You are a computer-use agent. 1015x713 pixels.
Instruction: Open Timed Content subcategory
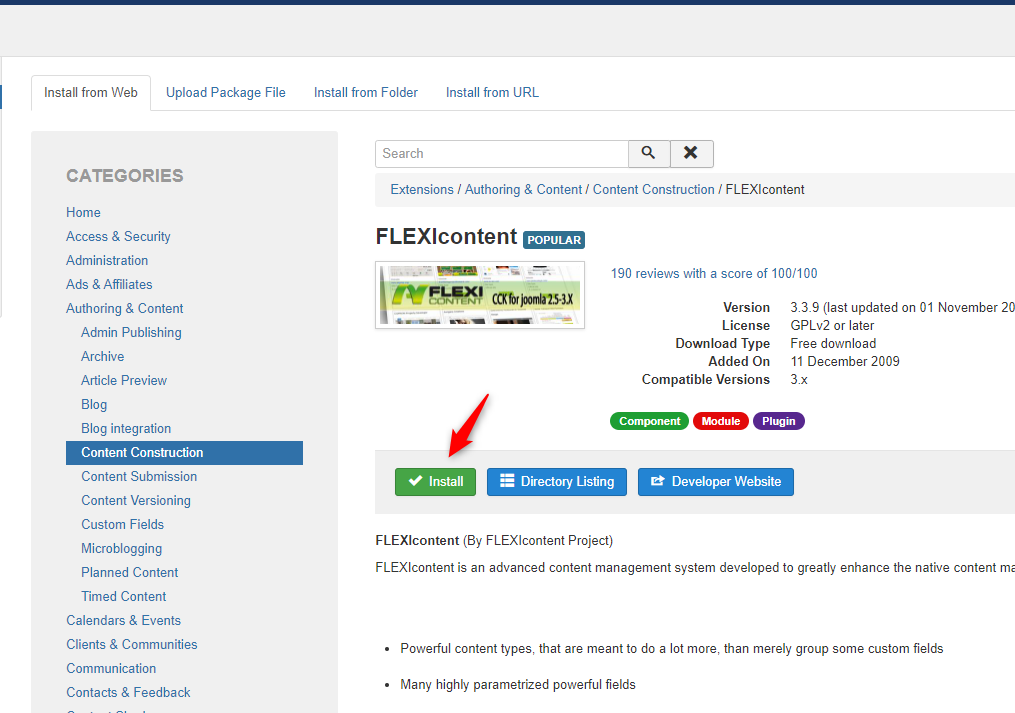pyautogui.click(x=123, y=596)
